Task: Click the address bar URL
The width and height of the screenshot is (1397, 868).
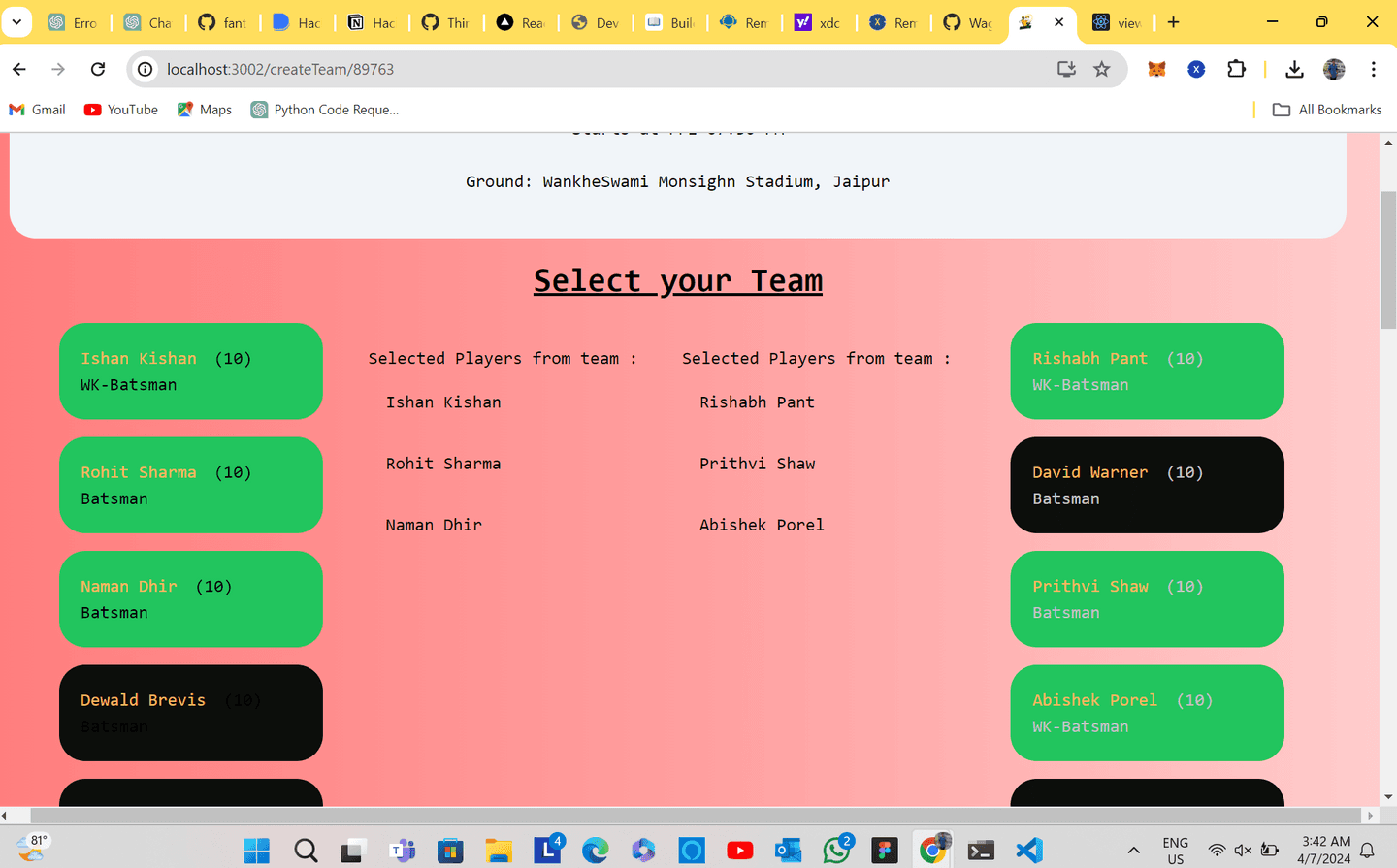Action: click(280, 69)
